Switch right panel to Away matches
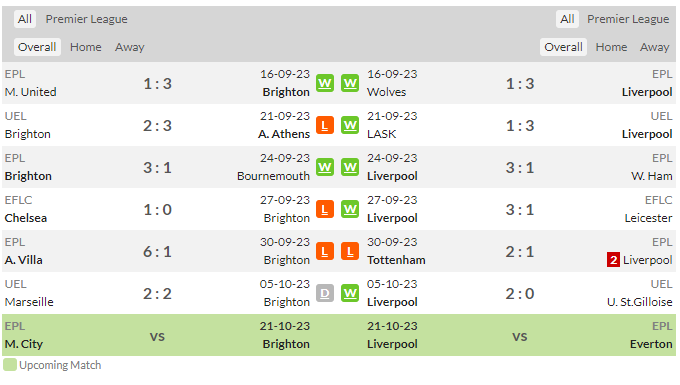Screen dimensions: 680x385 655,47
